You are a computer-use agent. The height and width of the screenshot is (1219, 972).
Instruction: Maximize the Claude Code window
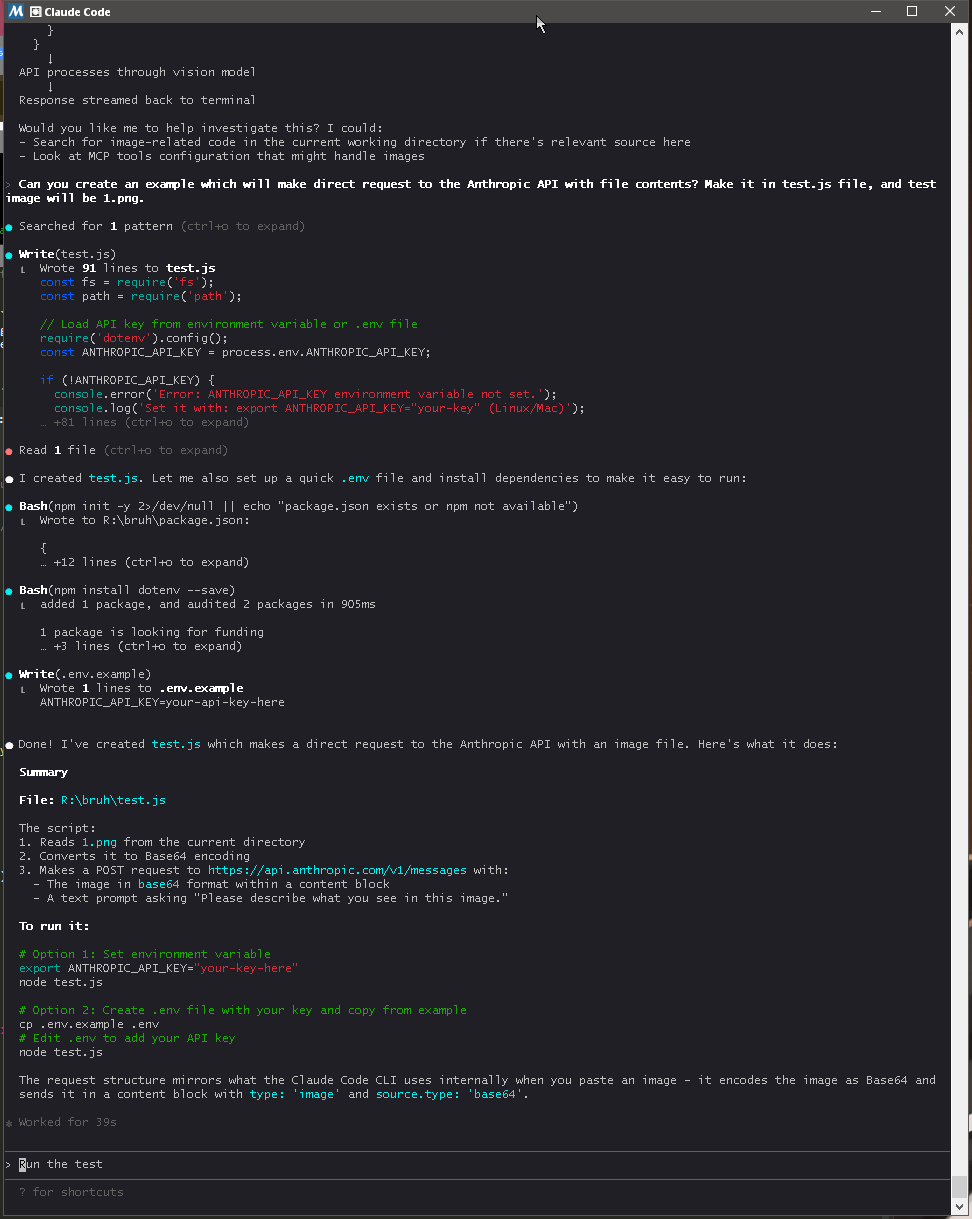[912, 11]
